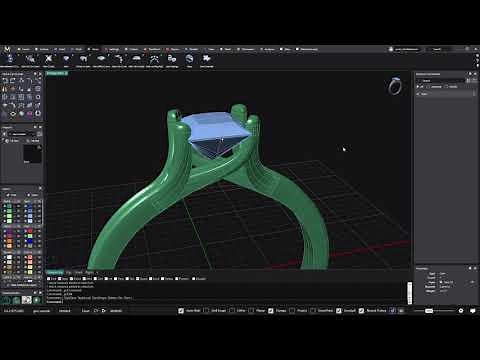
Task: Click the command history scrollbar
Action: coord(410,293)
